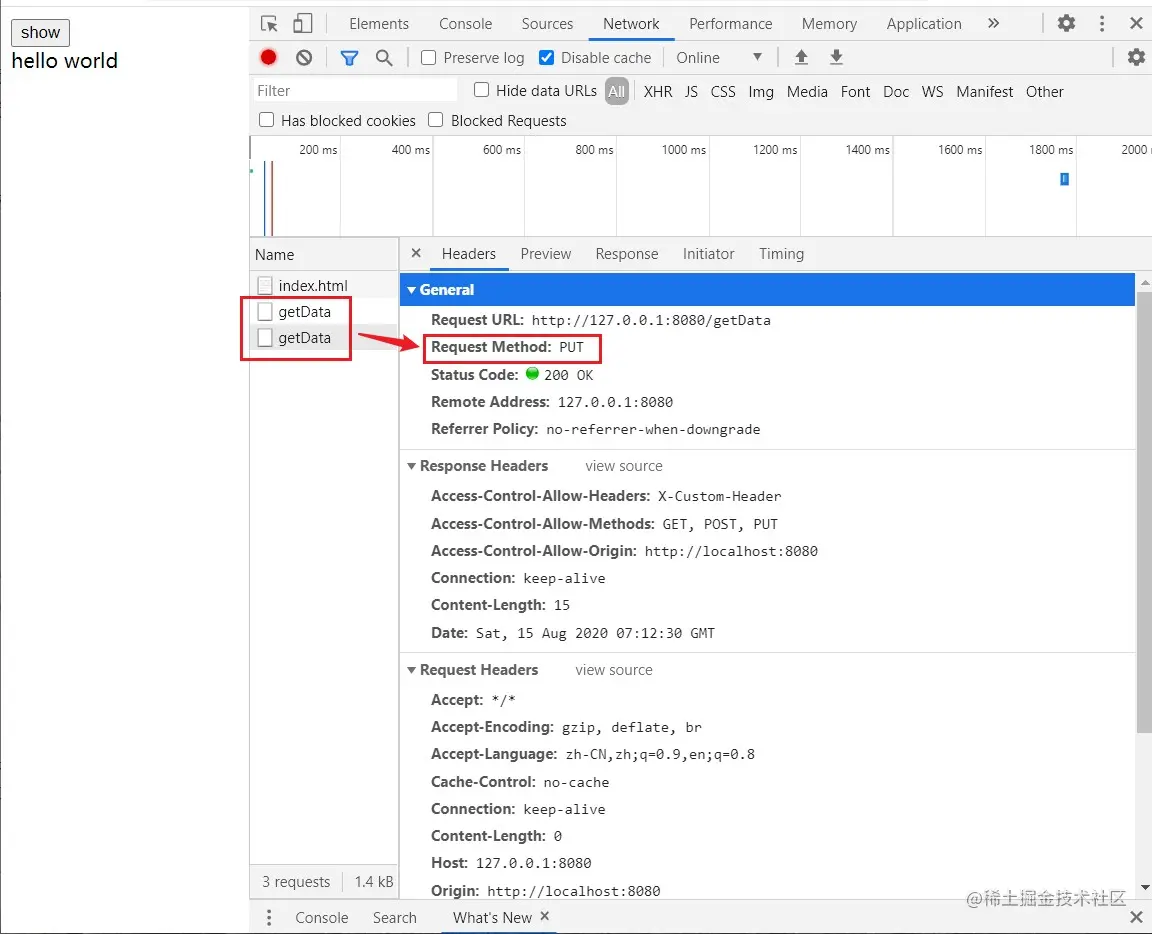Viewport: 1152px width, 934px height.
Task: Open the Application tab
Action: [x=924, y=24]
